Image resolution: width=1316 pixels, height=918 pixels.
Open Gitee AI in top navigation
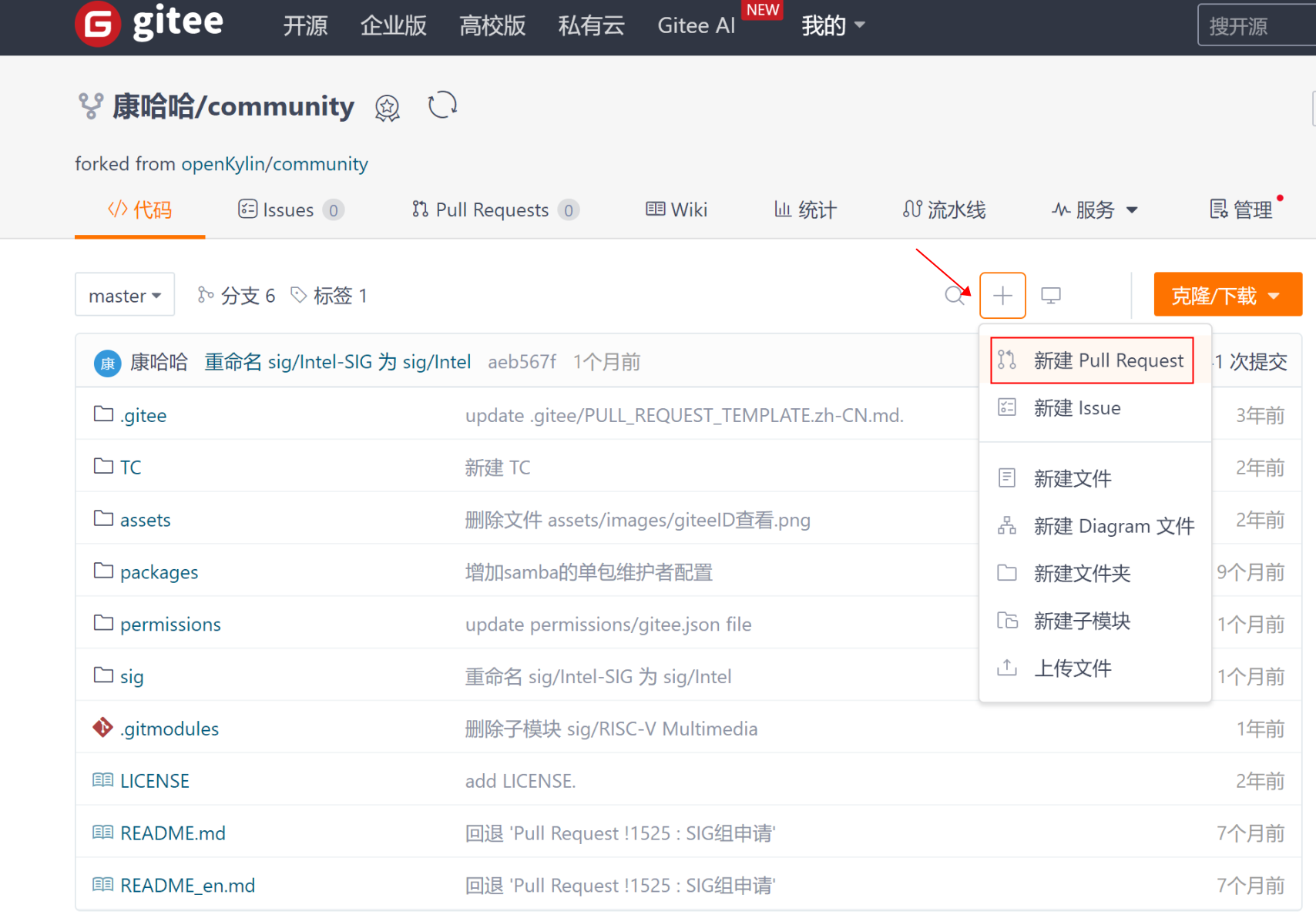click(x=696, y=25)
